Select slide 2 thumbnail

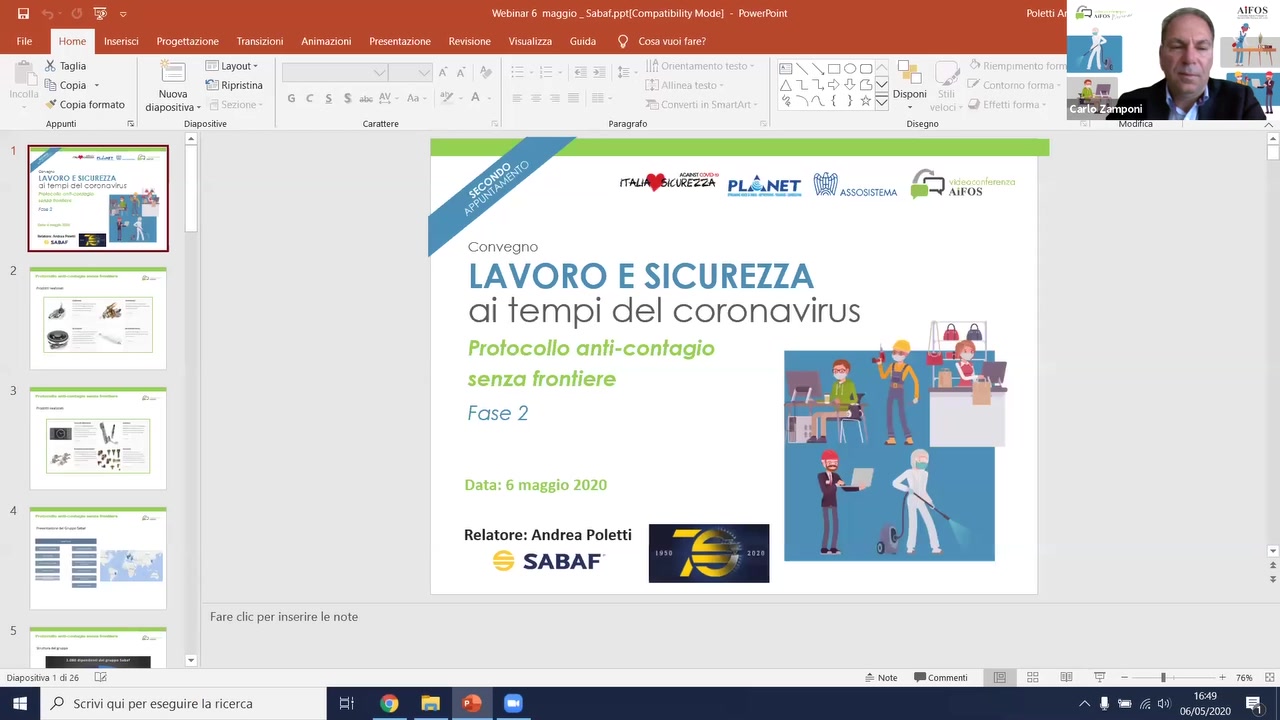[98, 318]
